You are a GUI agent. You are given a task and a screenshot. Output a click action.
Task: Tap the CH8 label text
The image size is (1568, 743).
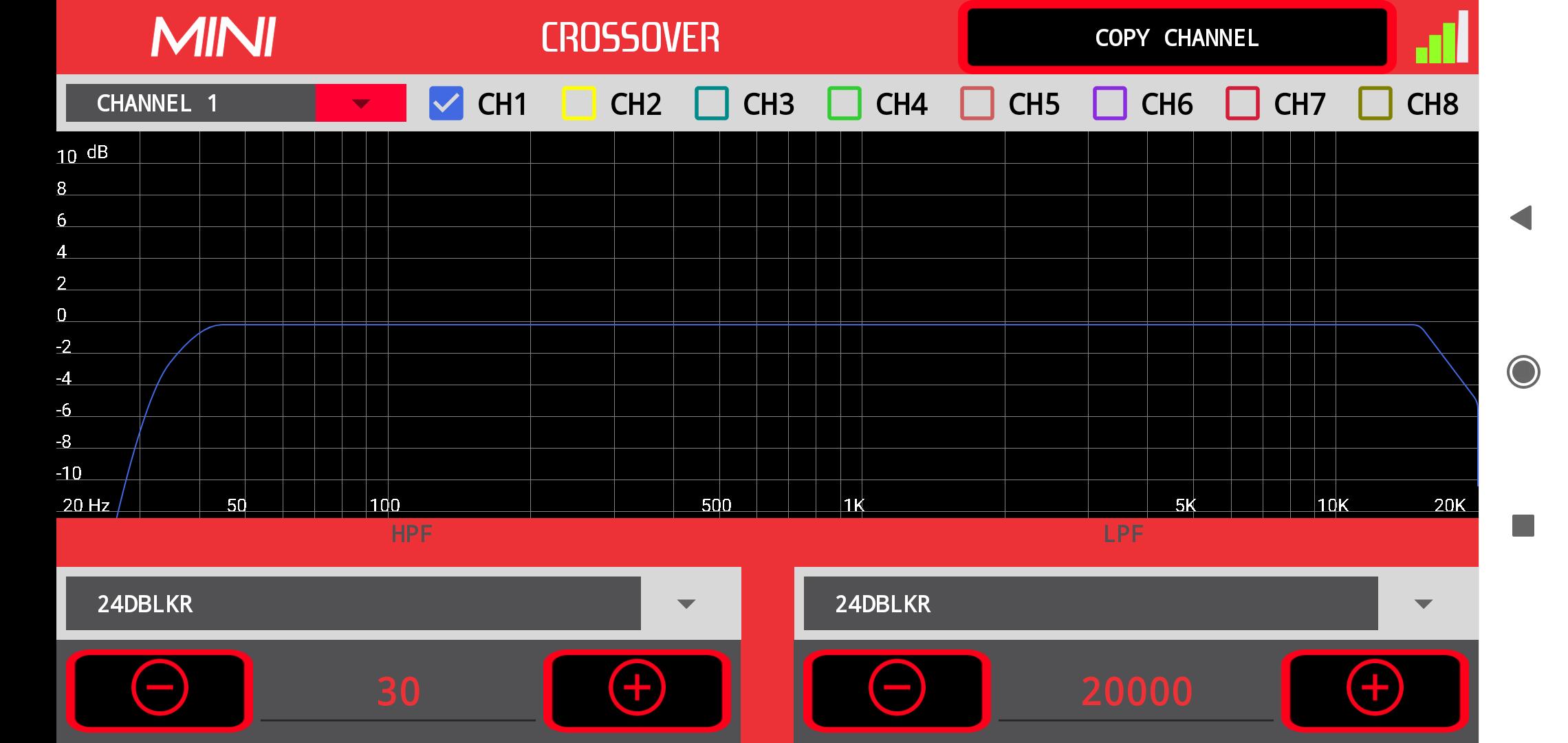click(x=1432, y=105)
